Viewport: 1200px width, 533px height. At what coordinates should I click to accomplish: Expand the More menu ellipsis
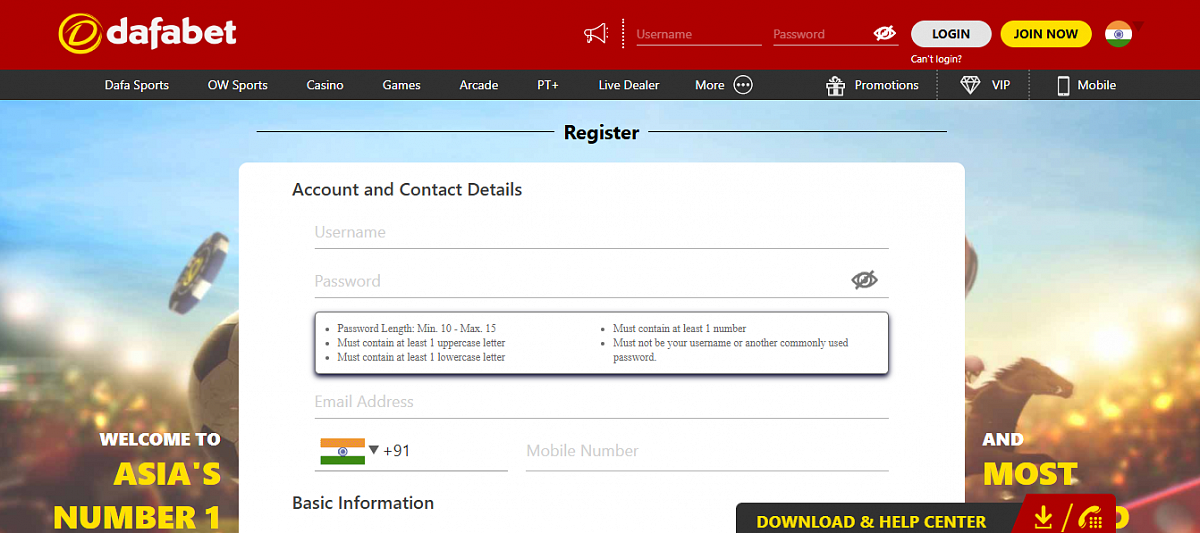coord(743,85)
